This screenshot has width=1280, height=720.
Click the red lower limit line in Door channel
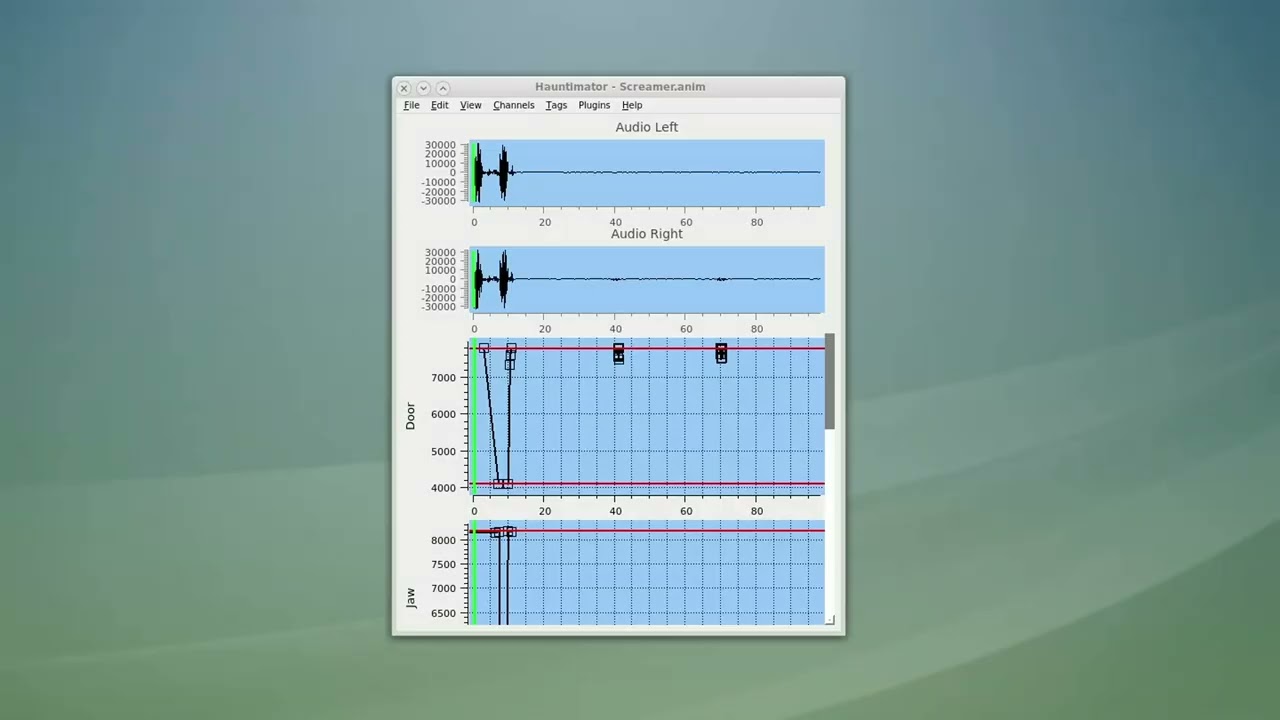coord(647,484)
